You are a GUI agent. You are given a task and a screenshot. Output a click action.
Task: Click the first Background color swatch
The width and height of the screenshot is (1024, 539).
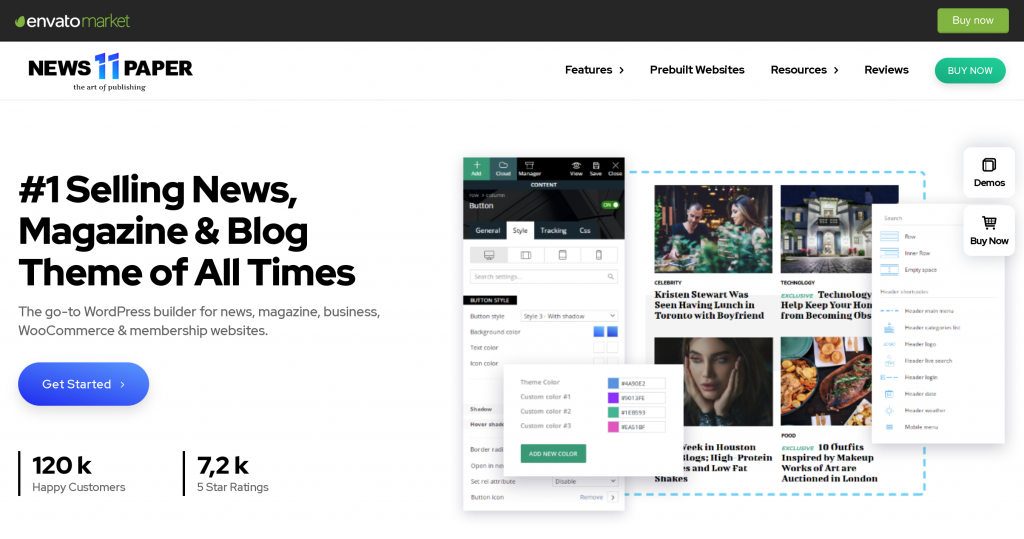pos(599,332)
